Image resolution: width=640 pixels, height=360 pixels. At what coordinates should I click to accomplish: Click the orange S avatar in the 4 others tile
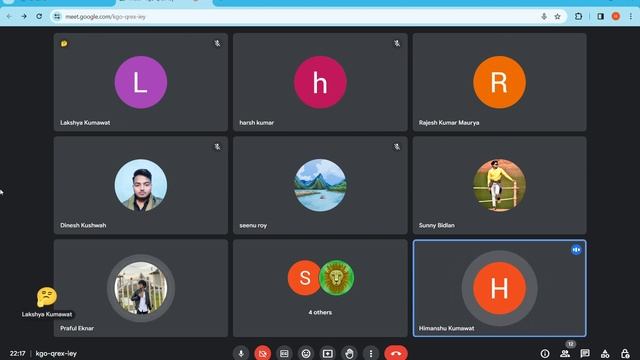tap(304, 278)
